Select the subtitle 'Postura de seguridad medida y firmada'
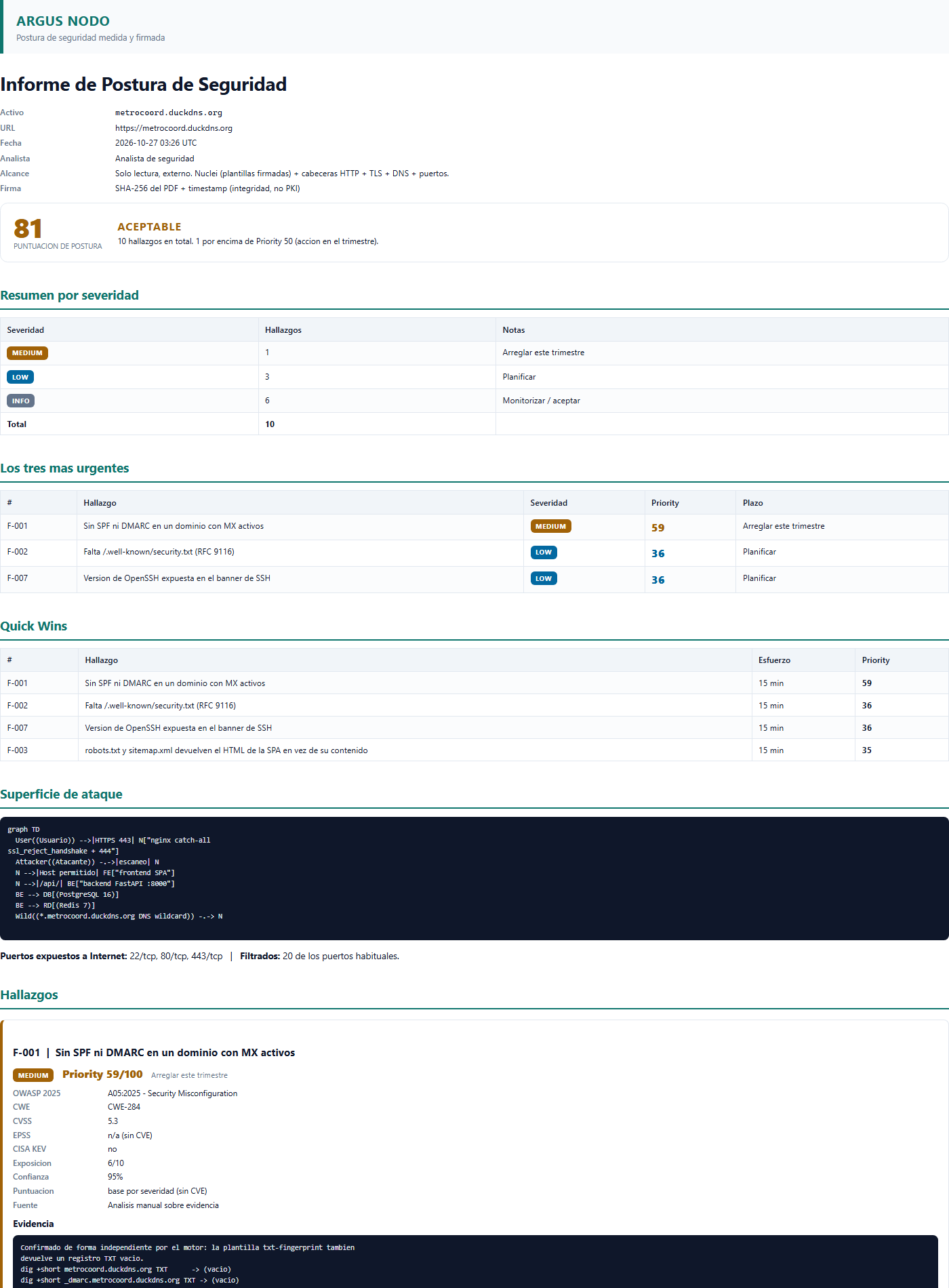Viewport: 949px width, 1288px height. tap(91, 38)
